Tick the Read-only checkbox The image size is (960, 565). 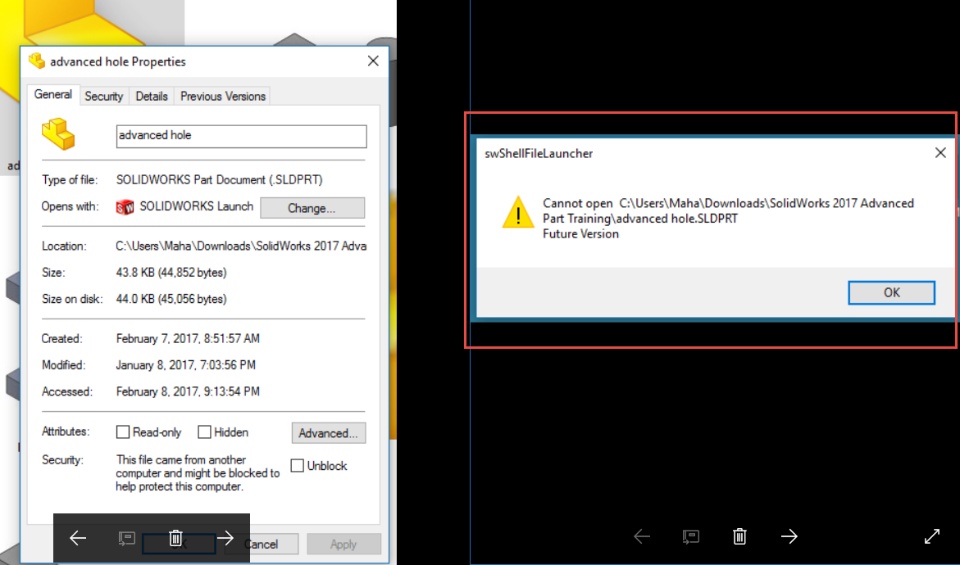click(122, 432)
